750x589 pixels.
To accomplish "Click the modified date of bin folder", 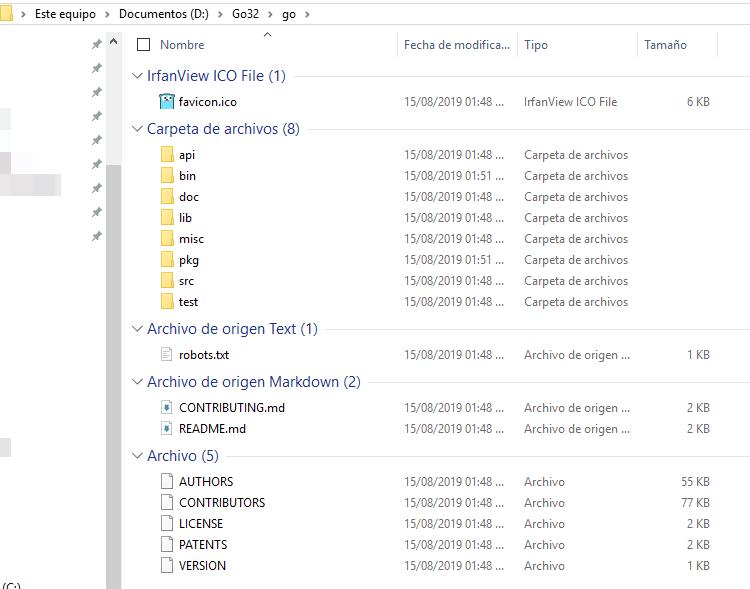I will click(x=454, y=176).
